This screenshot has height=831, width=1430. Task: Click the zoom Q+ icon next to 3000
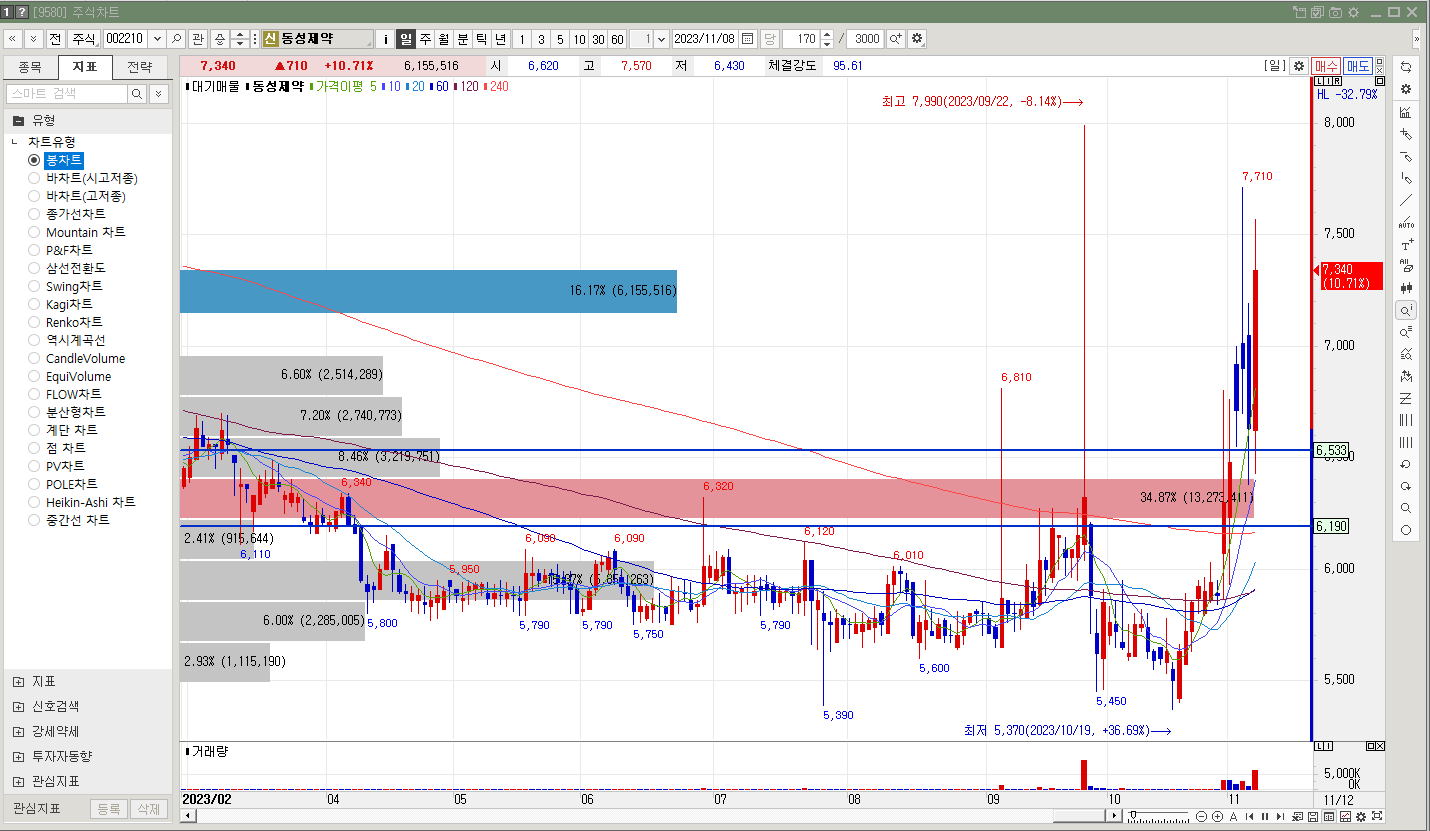point(895,39)
